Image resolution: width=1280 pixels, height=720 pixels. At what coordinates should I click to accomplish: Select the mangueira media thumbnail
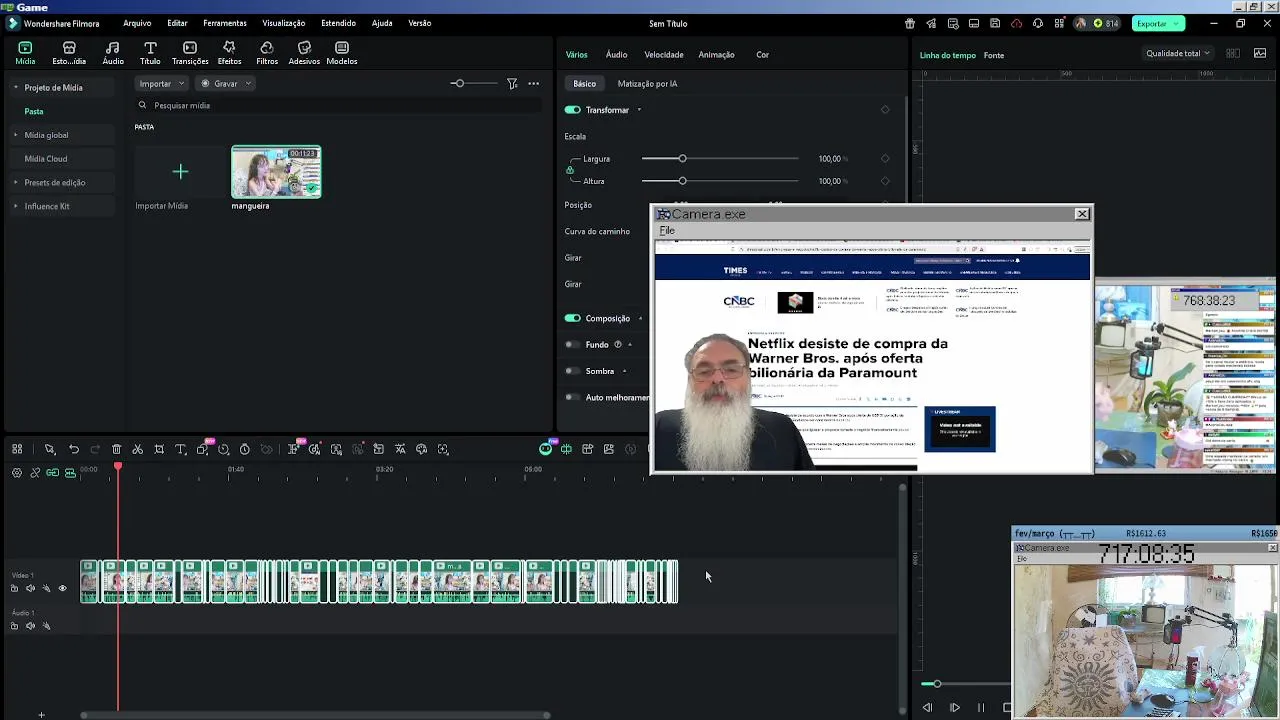tap(276, 172)
